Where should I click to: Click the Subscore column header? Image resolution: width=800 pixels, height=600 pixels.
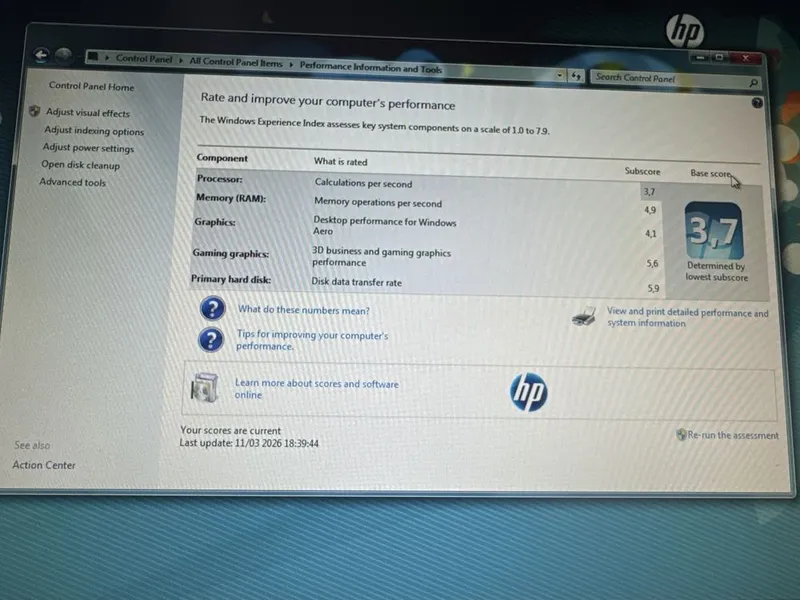642,171
